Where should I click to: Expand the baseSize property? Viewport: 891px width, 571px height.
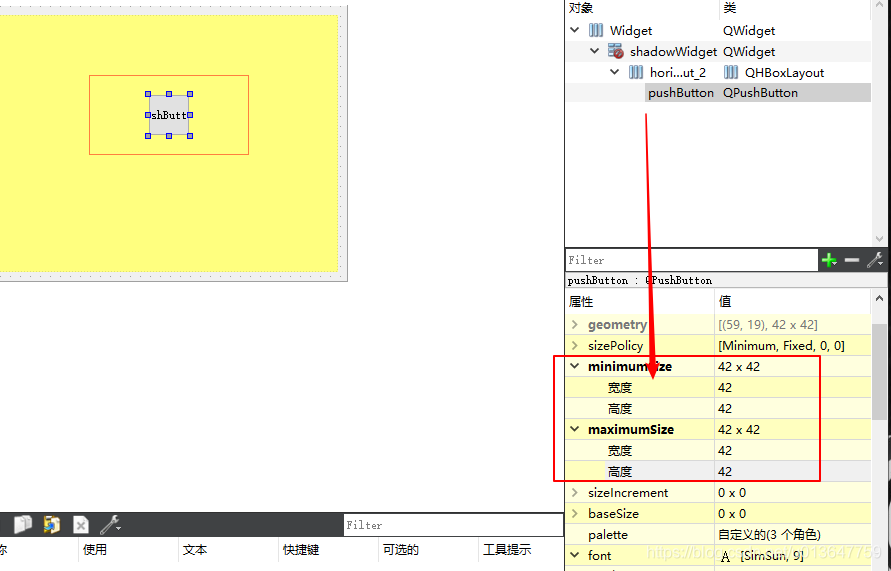[x=574, y=514]
